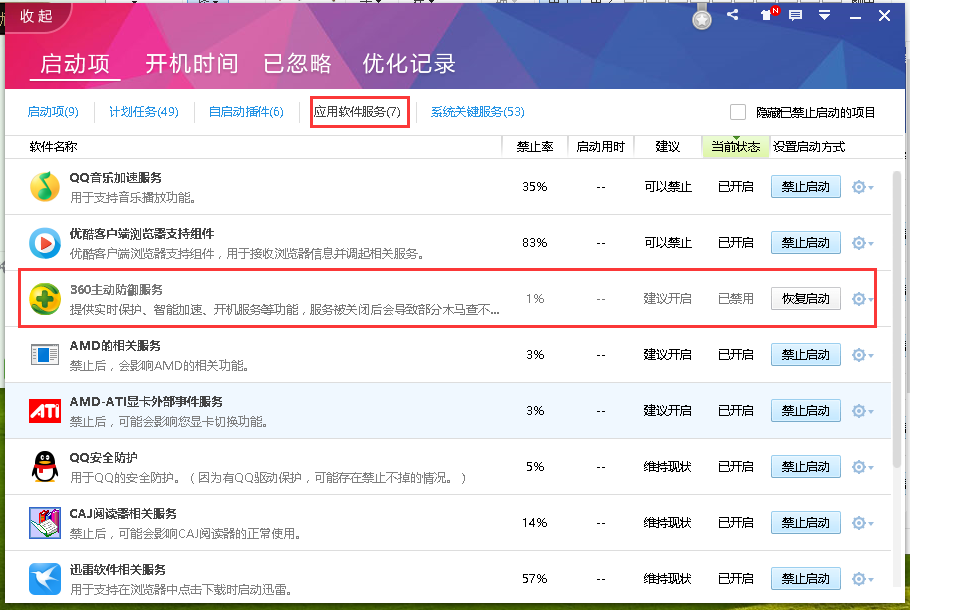Click the CAJ阅读器相关服务 app icon
This screenshot has height=610, width=960.
click(x=45, y=523)
